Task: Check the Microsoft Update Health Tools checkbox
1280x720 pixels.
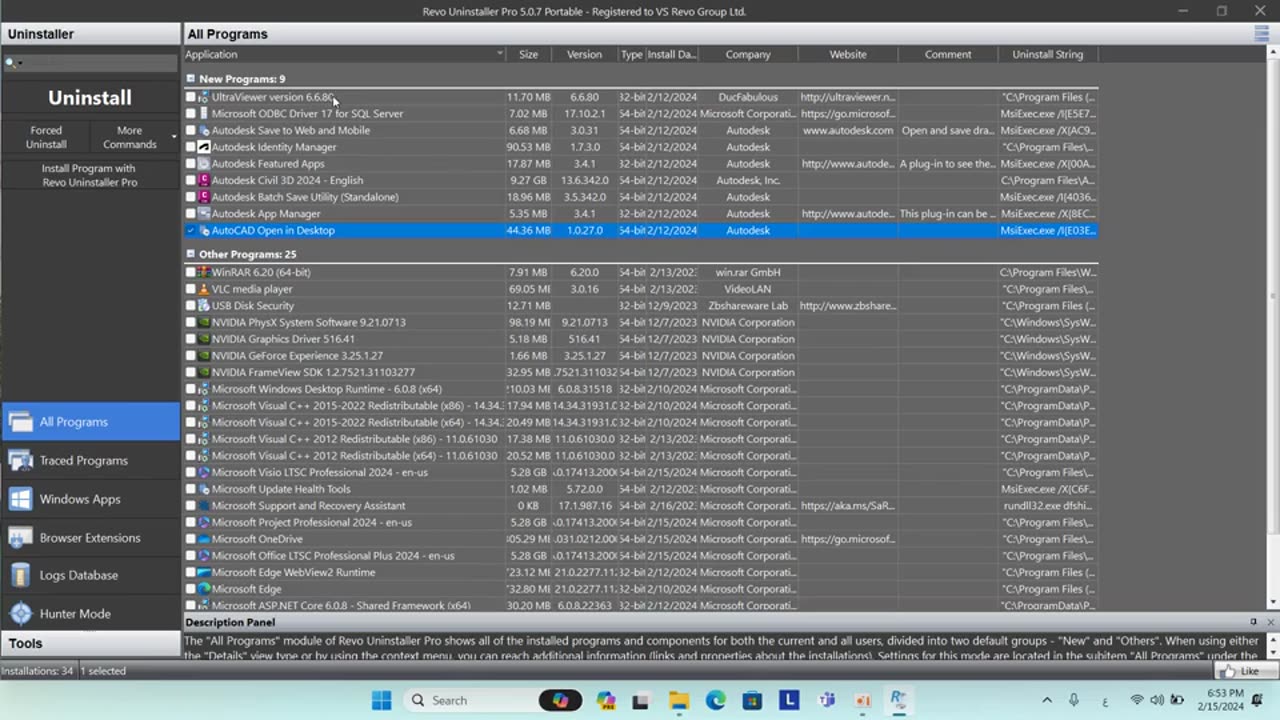Action: click(191, 489)
